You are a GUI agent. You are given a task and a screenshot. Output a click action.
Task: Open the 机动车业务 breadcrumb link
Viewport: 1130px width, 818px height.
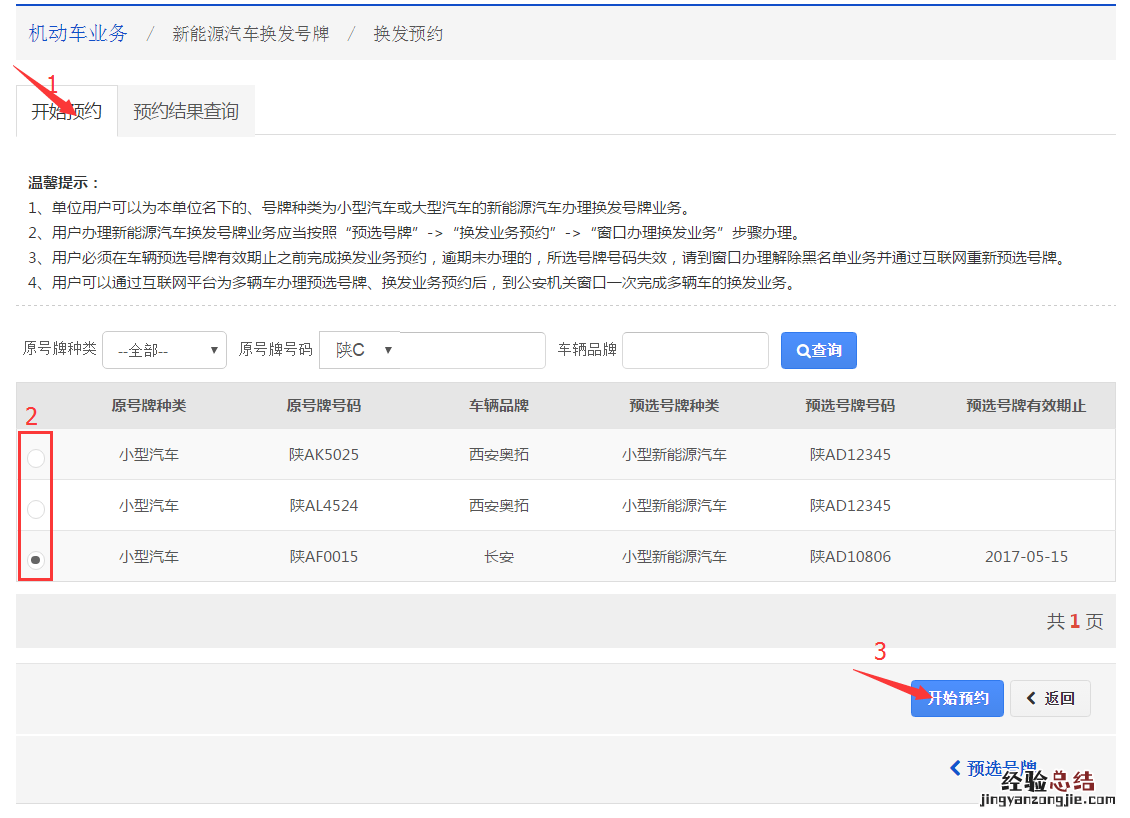pyautogui.click(x=78, y=33)
